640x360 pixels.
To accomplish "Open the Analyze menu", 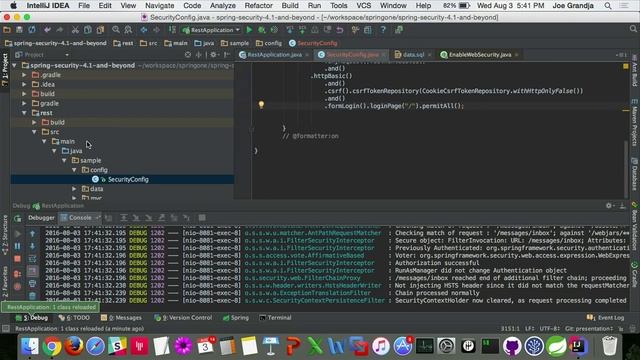I will click(x=223, y=6).
